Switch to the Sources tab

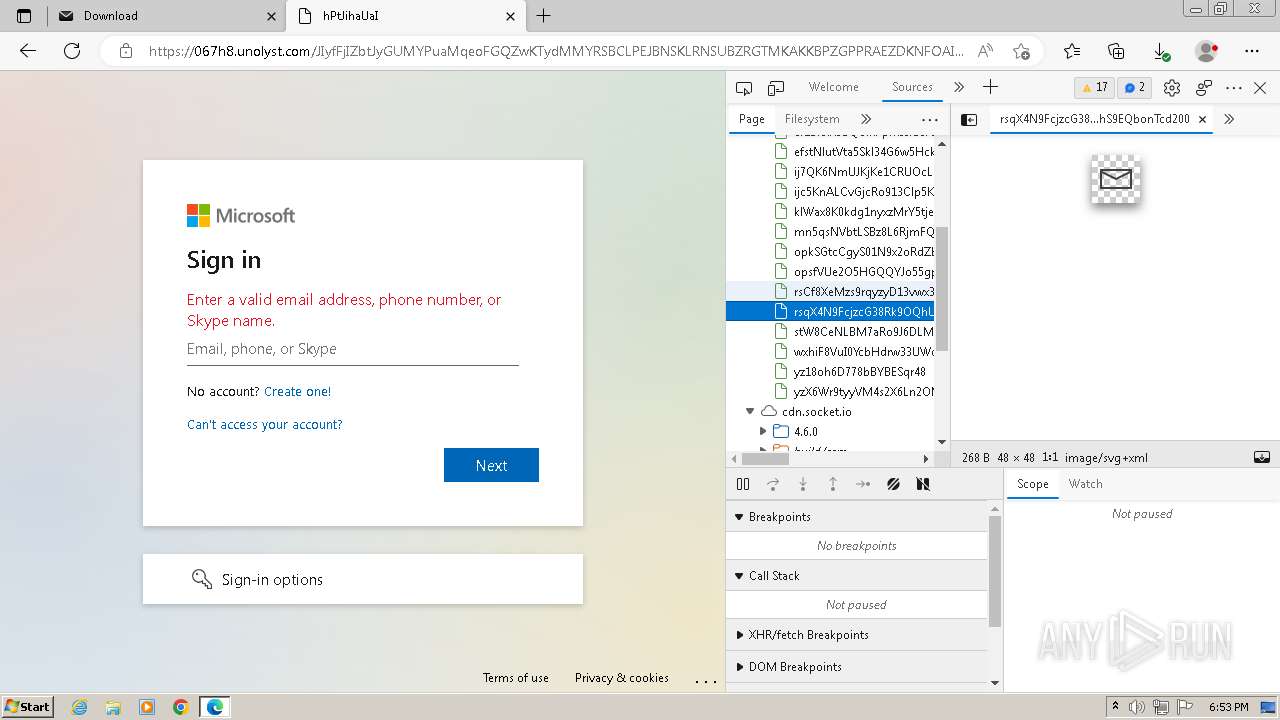(912, 87)
